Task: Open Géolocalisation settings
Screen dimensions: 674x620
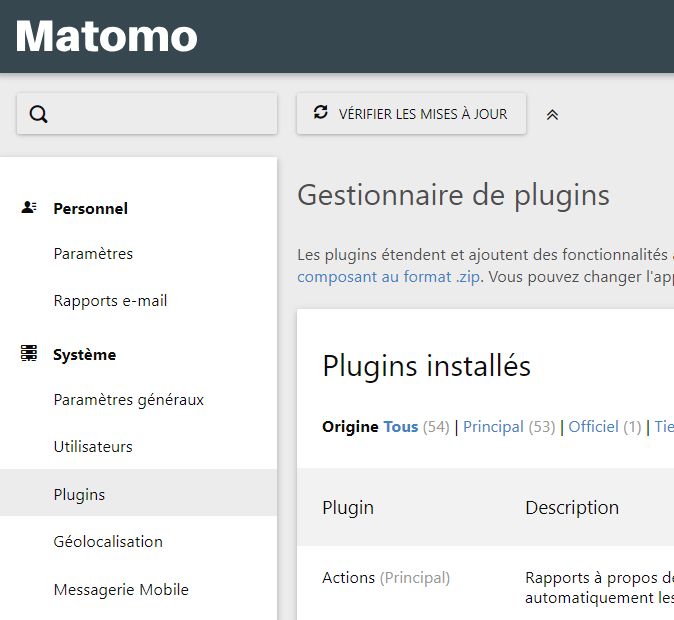Action: (108, 542)
